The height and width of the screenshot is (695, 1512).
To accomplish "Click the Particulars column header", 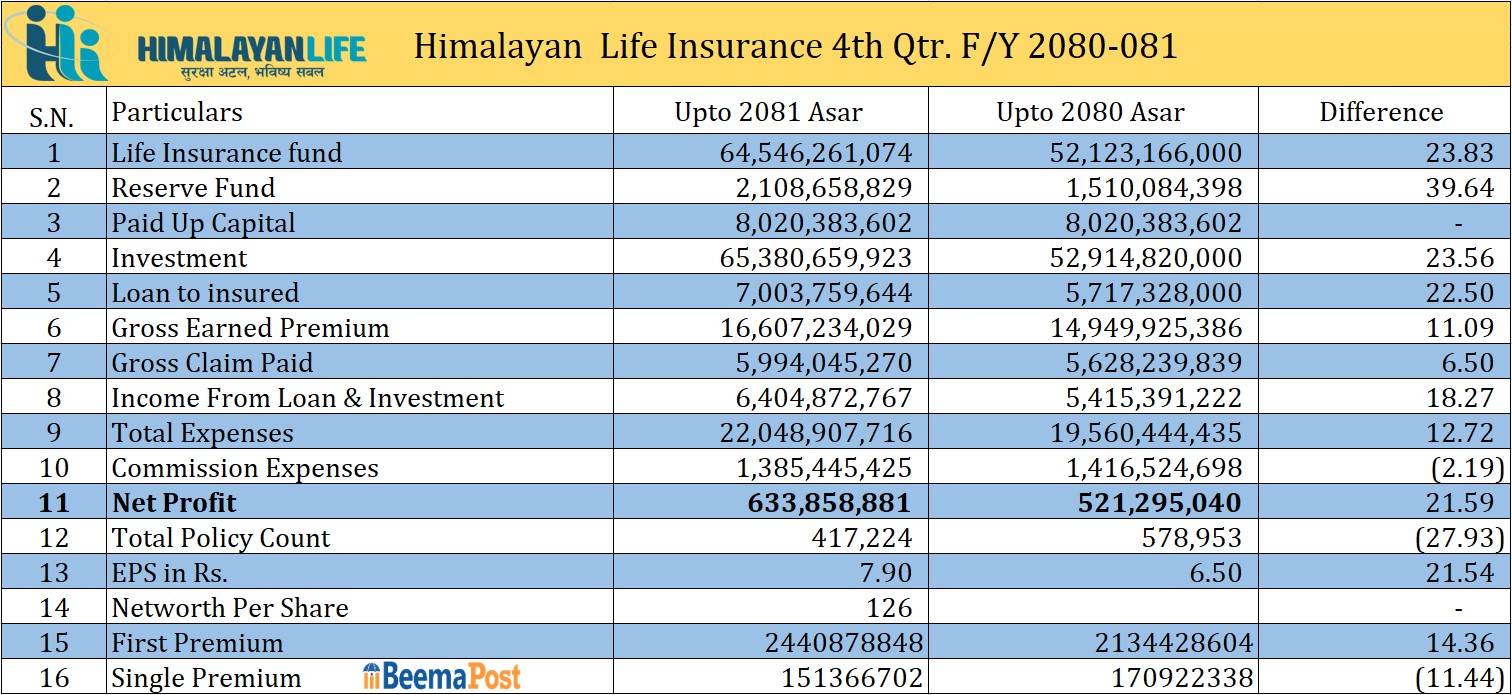I will tap(177, 112).
